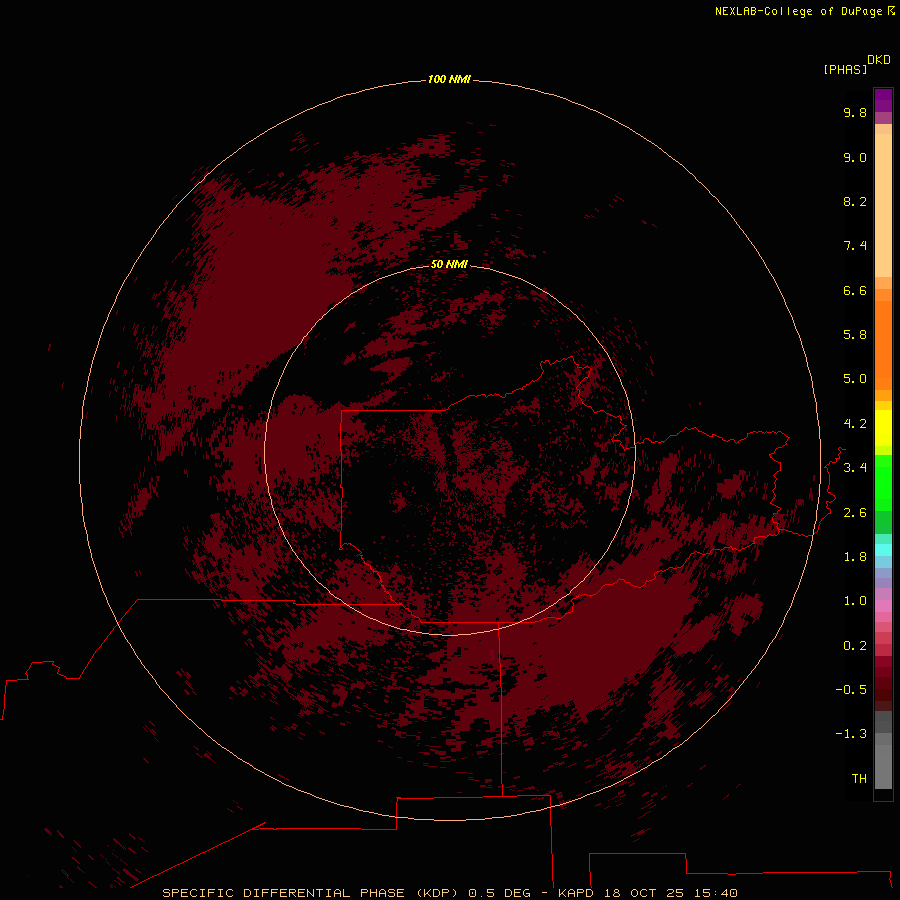Click the yellow color bar segment
This screenshot has height=900, width=900.
(883, 428)
